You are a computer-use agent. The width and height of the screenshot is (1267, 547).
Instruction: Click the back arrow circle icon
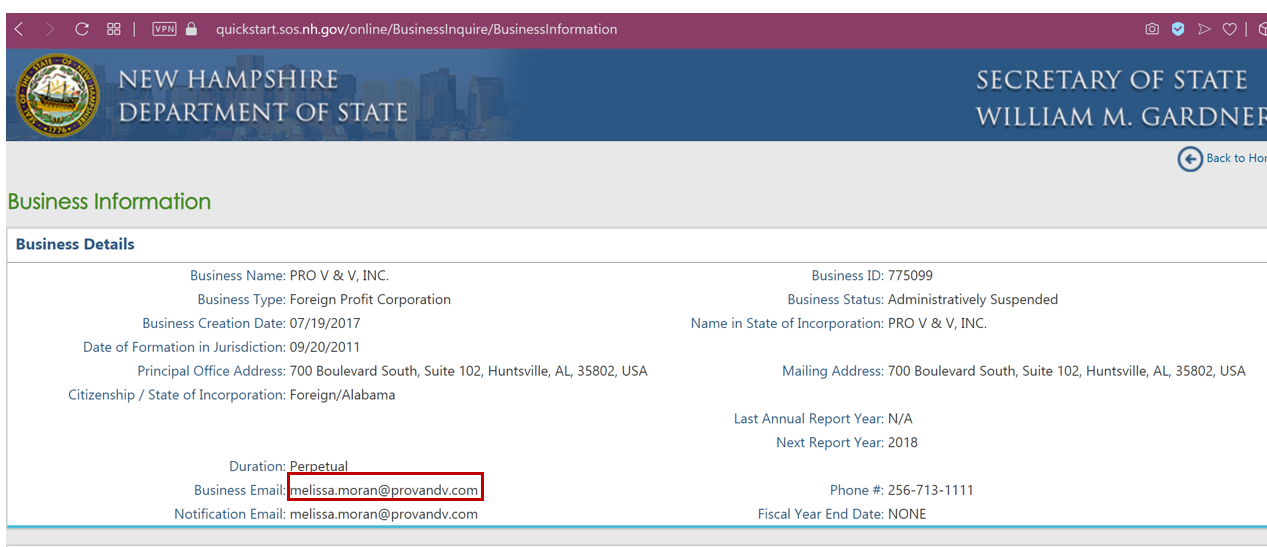[x=1190, y=159]
